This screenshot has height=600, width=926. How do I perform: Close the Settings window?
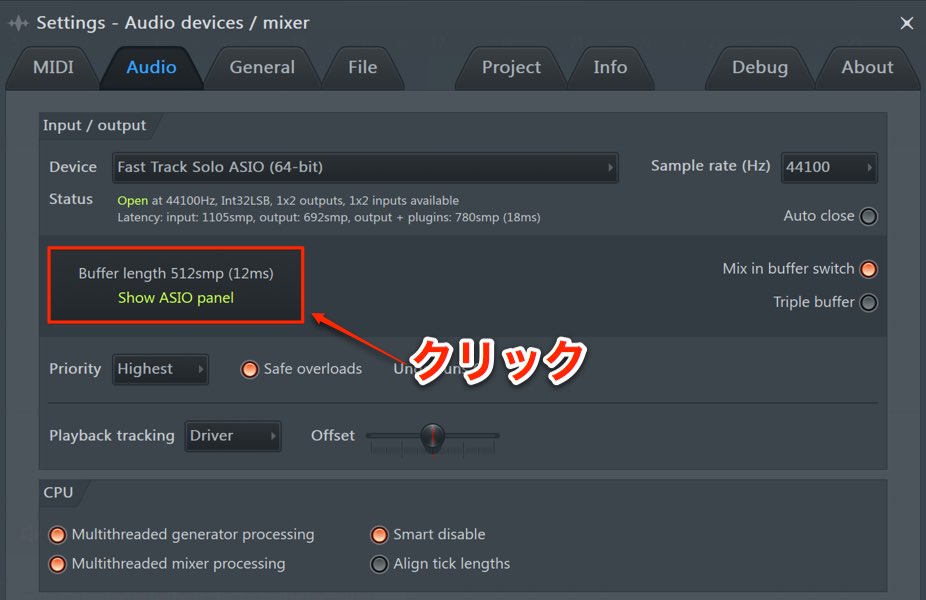click(907, 23)
